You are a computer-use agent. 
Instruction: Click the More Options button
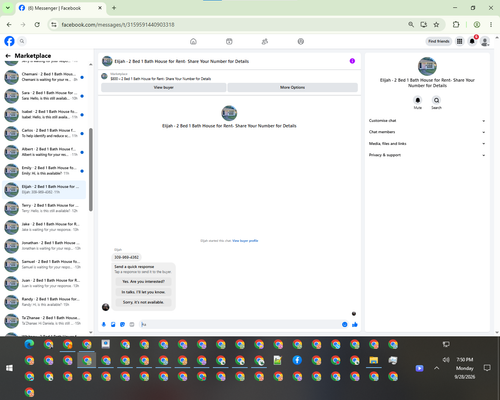[292, 87]
